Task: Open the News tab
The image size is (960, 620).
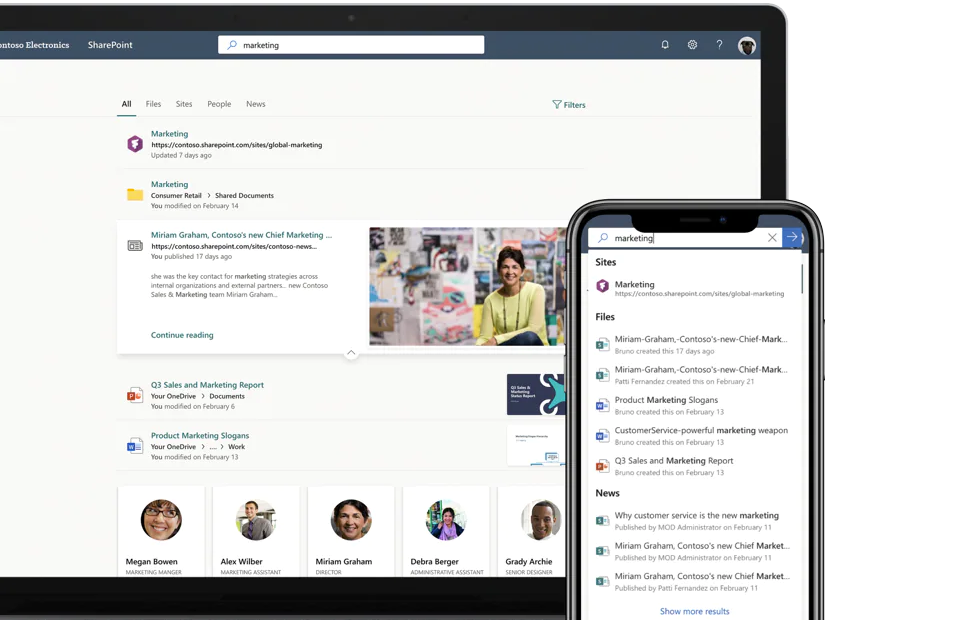Action: coord(255,103)
